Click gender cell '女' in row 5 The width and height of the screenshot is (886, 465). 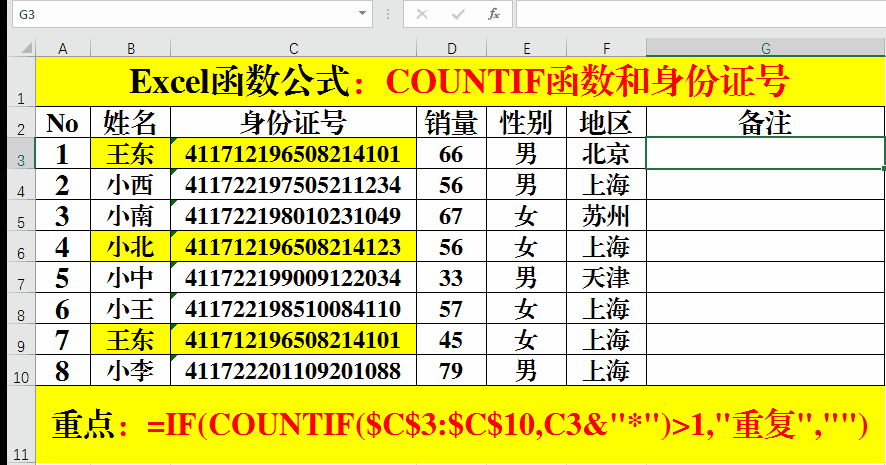[x=526, y=215]
